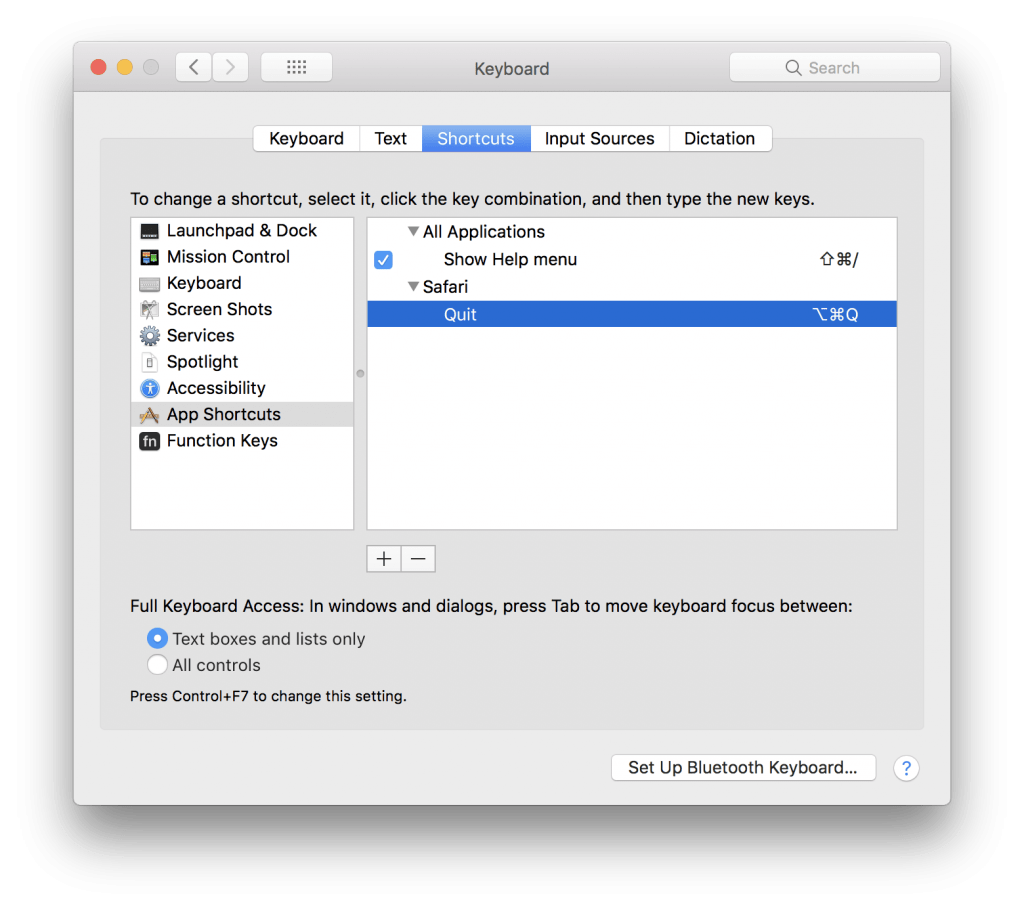Click the Shift-Command-slash key combination
Viewport: 1024px width, 910px height.
tap(839, 260)
